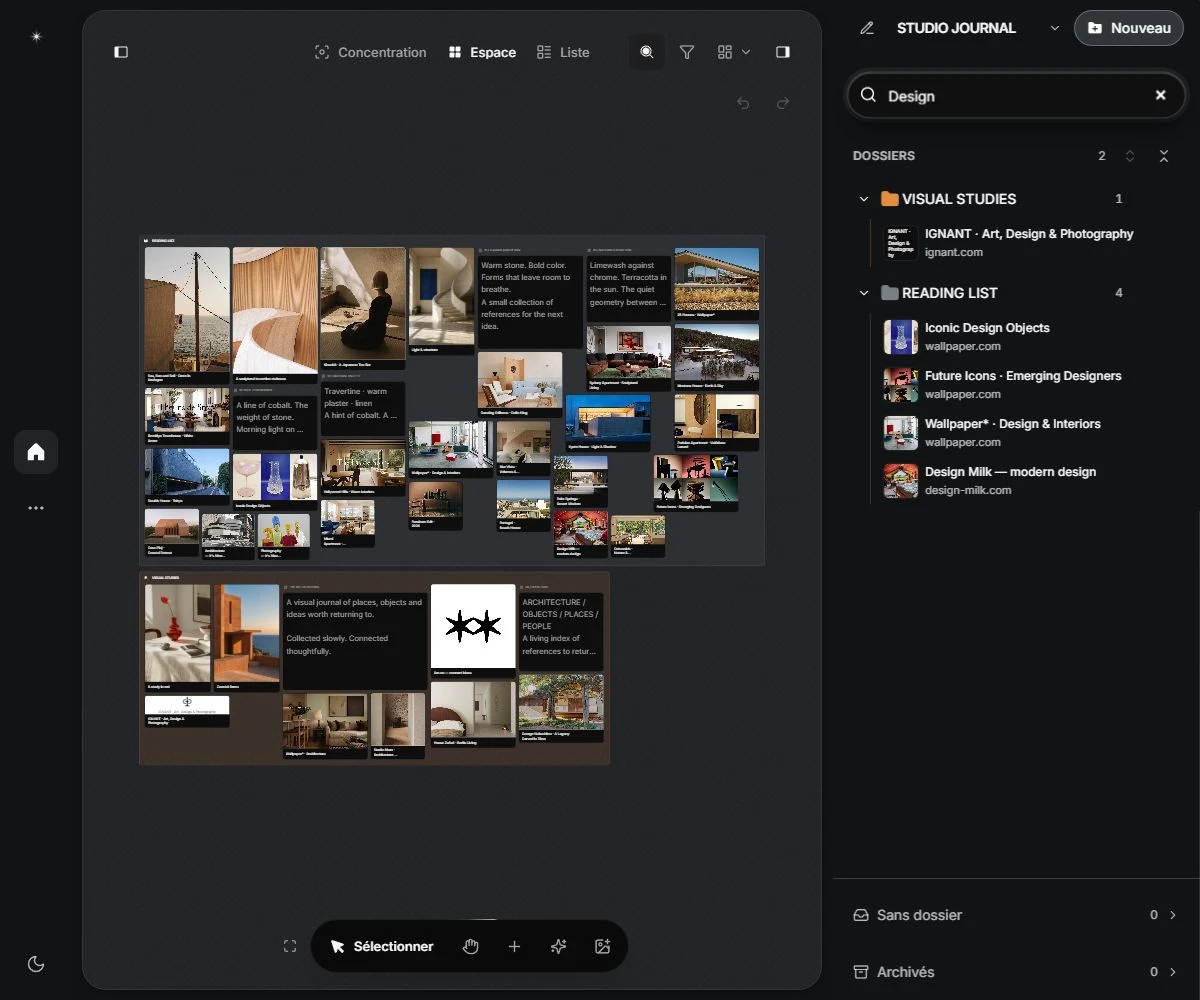
Task: Click the redo arrow
Action: 783,103
